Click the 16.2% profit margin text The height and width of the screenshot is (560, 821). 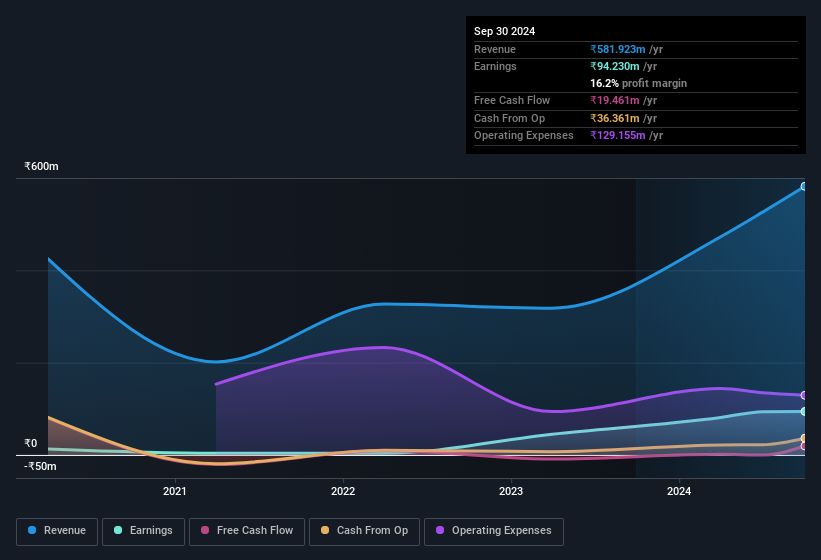click(638, 83)
